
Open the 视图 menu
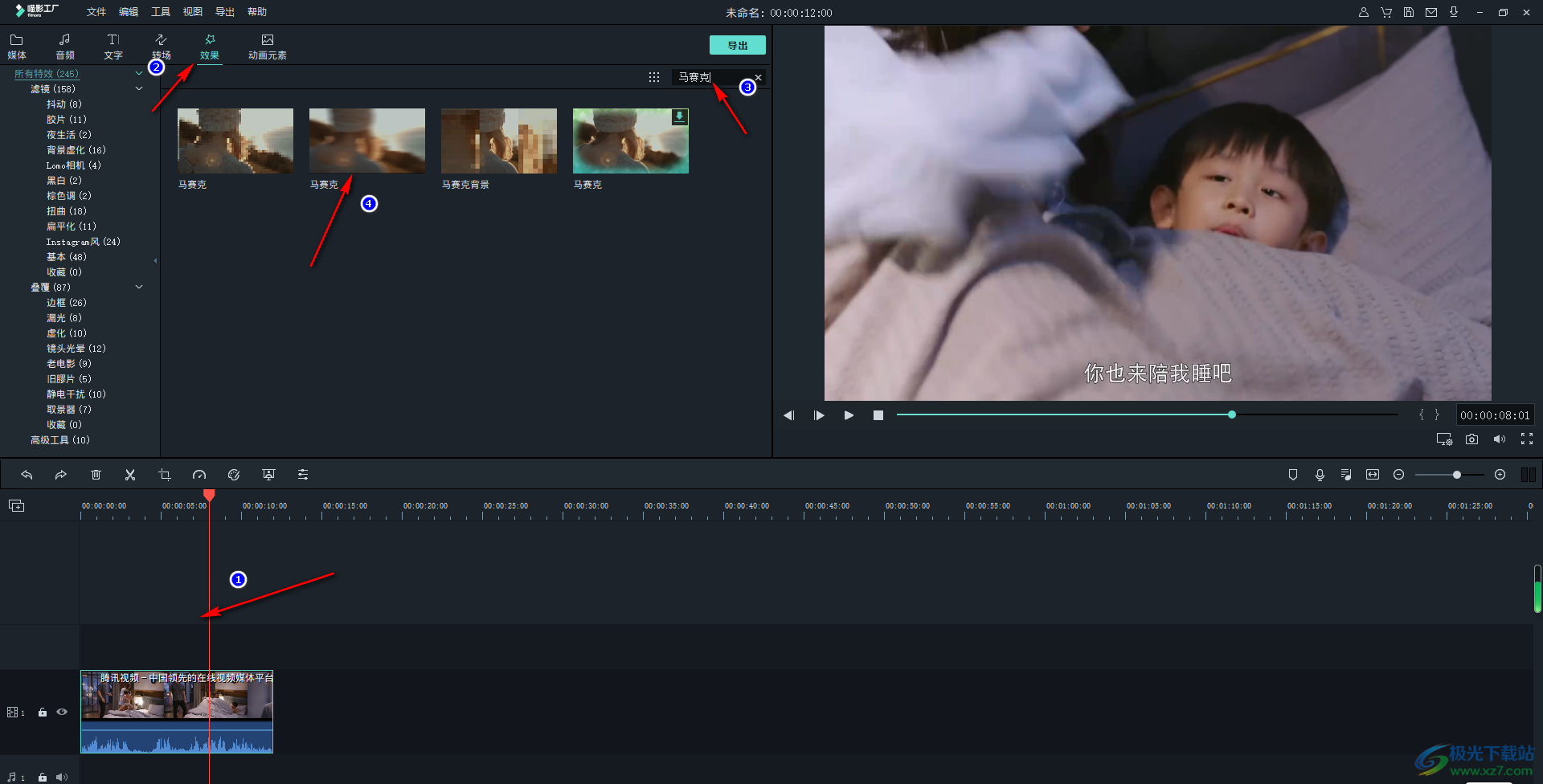pos(193,12)
